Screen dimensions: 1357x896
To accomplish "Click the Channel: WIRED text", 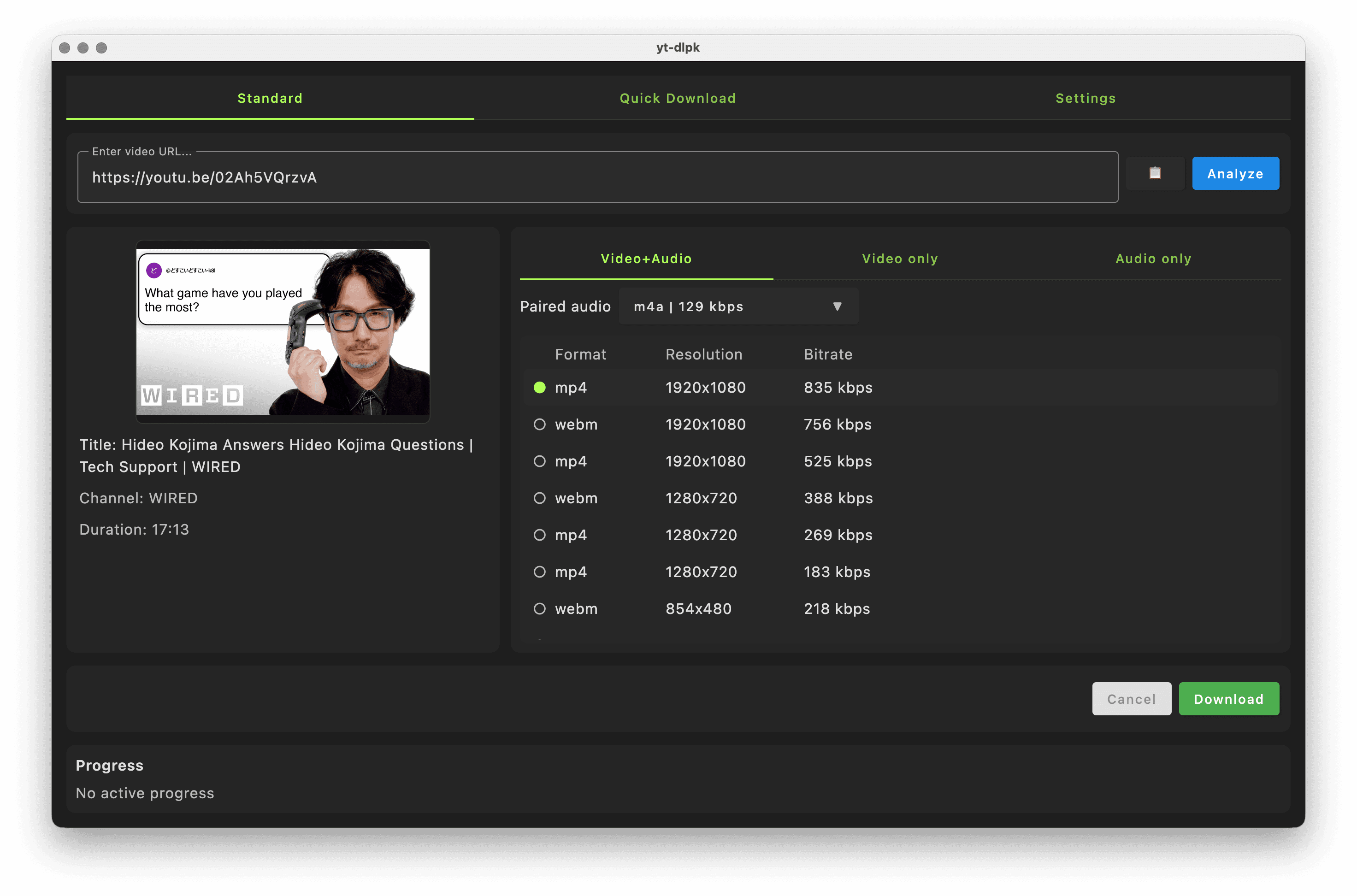I will coord(138,498).
